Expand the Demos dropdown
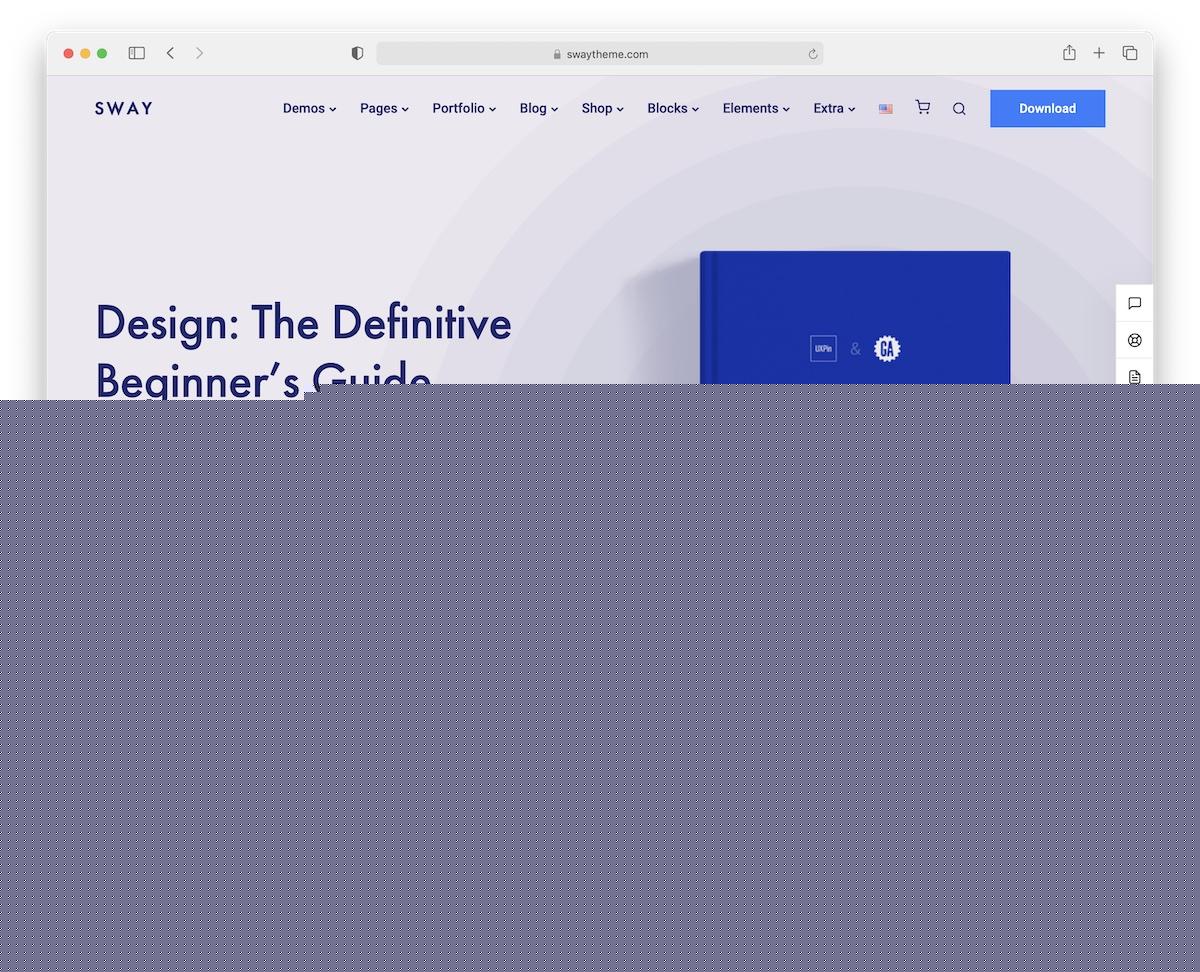Viewport: 1200px width, 972px height. tap(310, 108)
